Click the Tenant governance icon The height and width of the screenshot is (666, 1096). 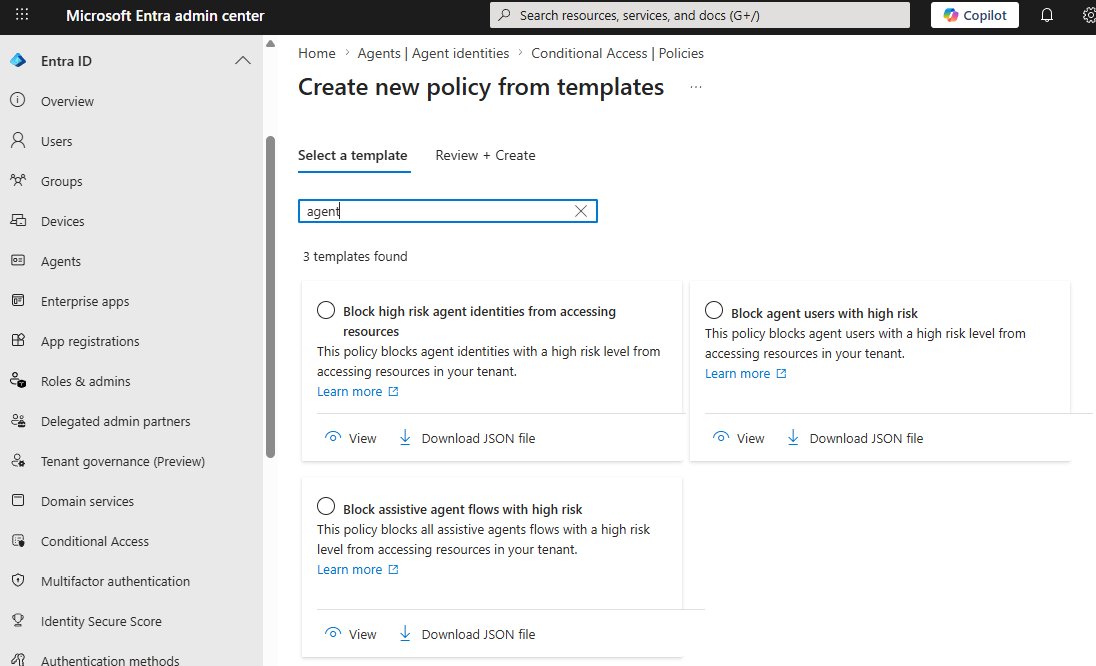click(18, 461)
